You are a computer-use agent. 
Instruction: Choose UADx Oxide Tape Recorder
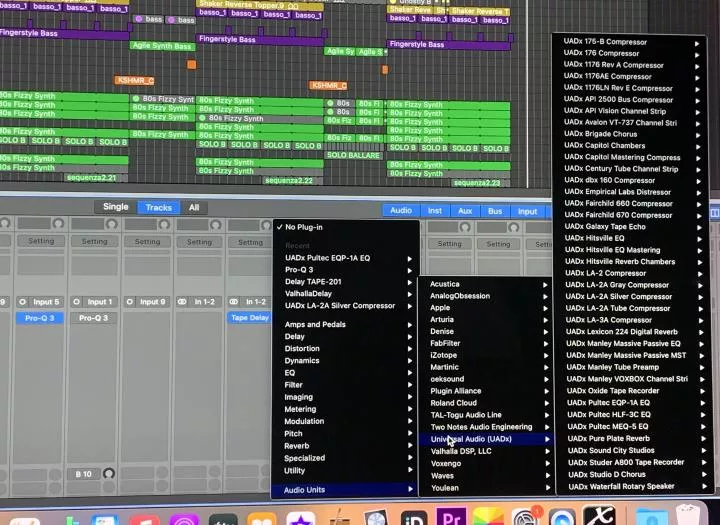coord(613,390)
